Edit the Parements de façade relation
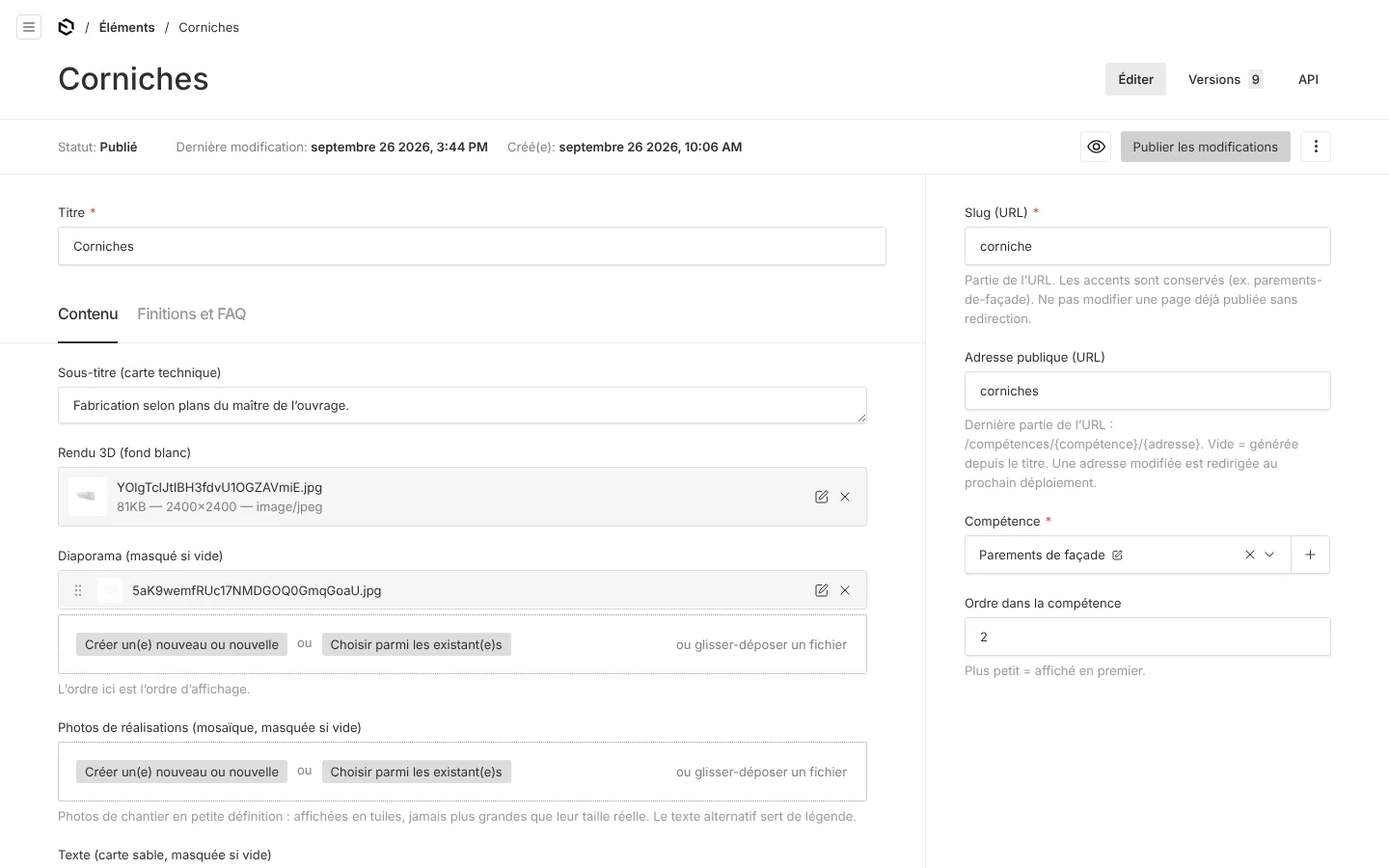 pos(1117,555)
